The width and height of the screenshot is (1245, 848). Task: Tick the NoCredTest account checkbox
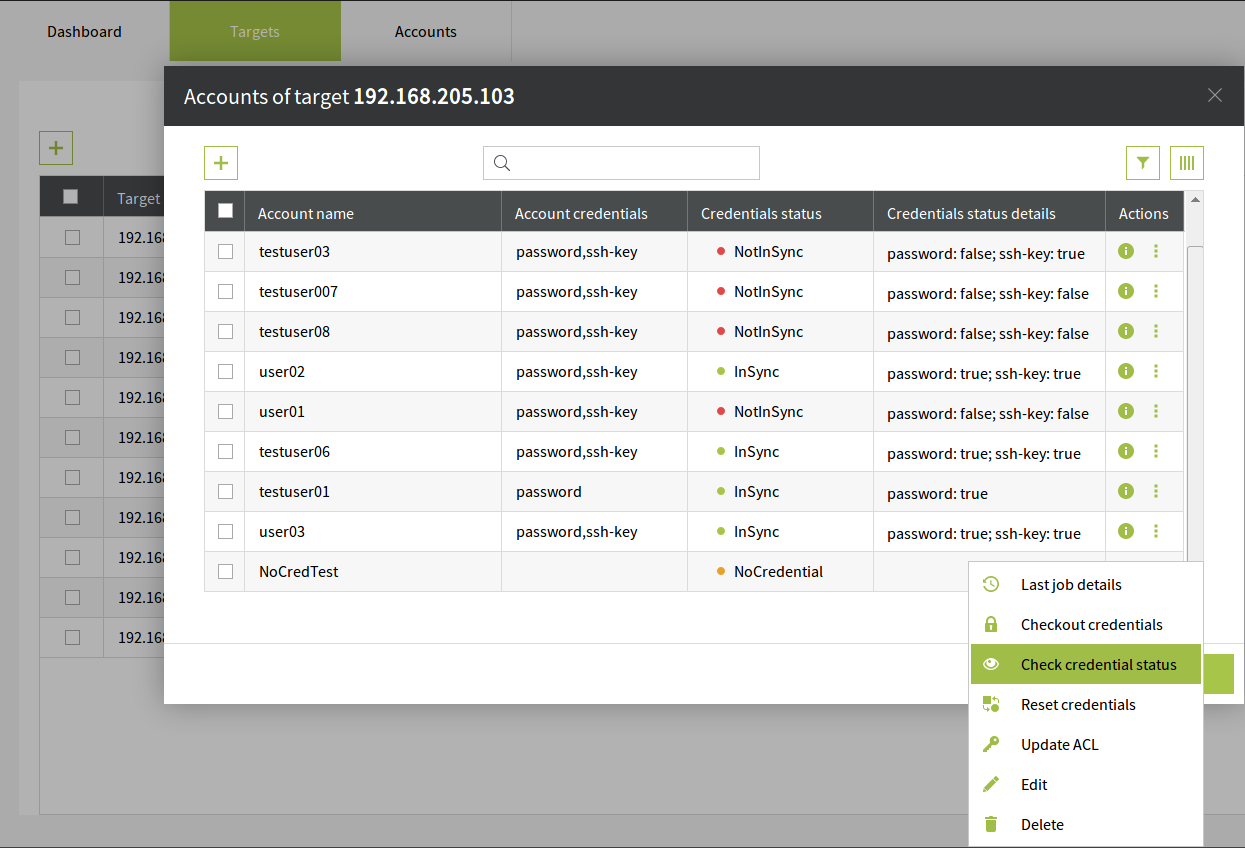[x=225, y=572]
